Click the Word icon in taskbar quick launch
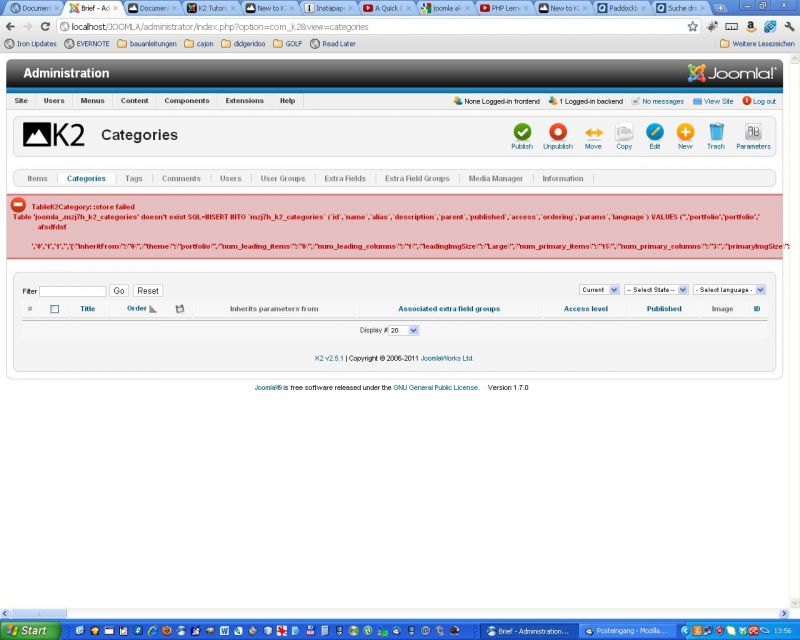Viewport: 800px width, 640px height. point(224,631)
